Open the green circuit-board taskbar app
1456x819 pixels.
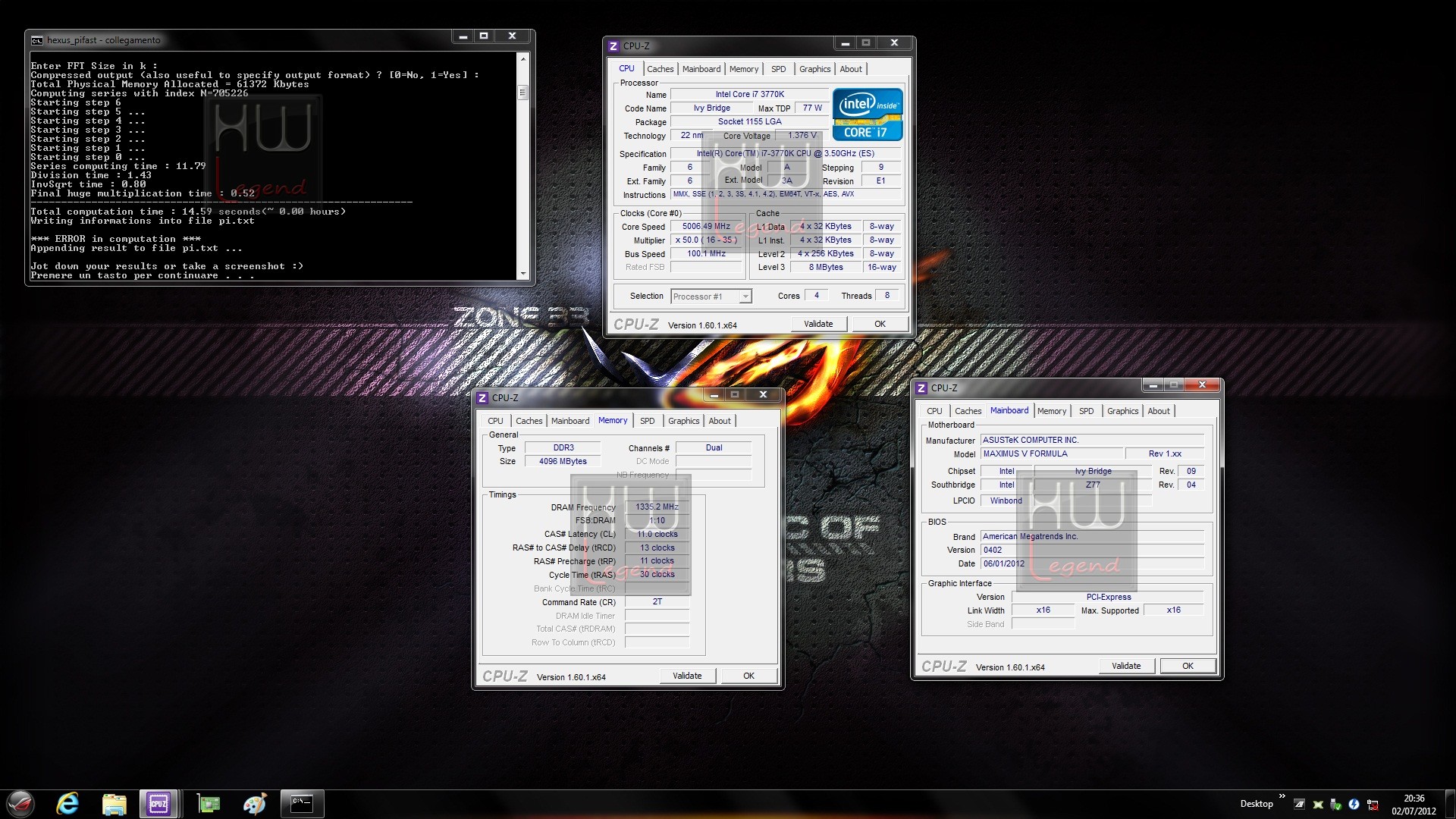pyautogui.click(x=208, y=804)
